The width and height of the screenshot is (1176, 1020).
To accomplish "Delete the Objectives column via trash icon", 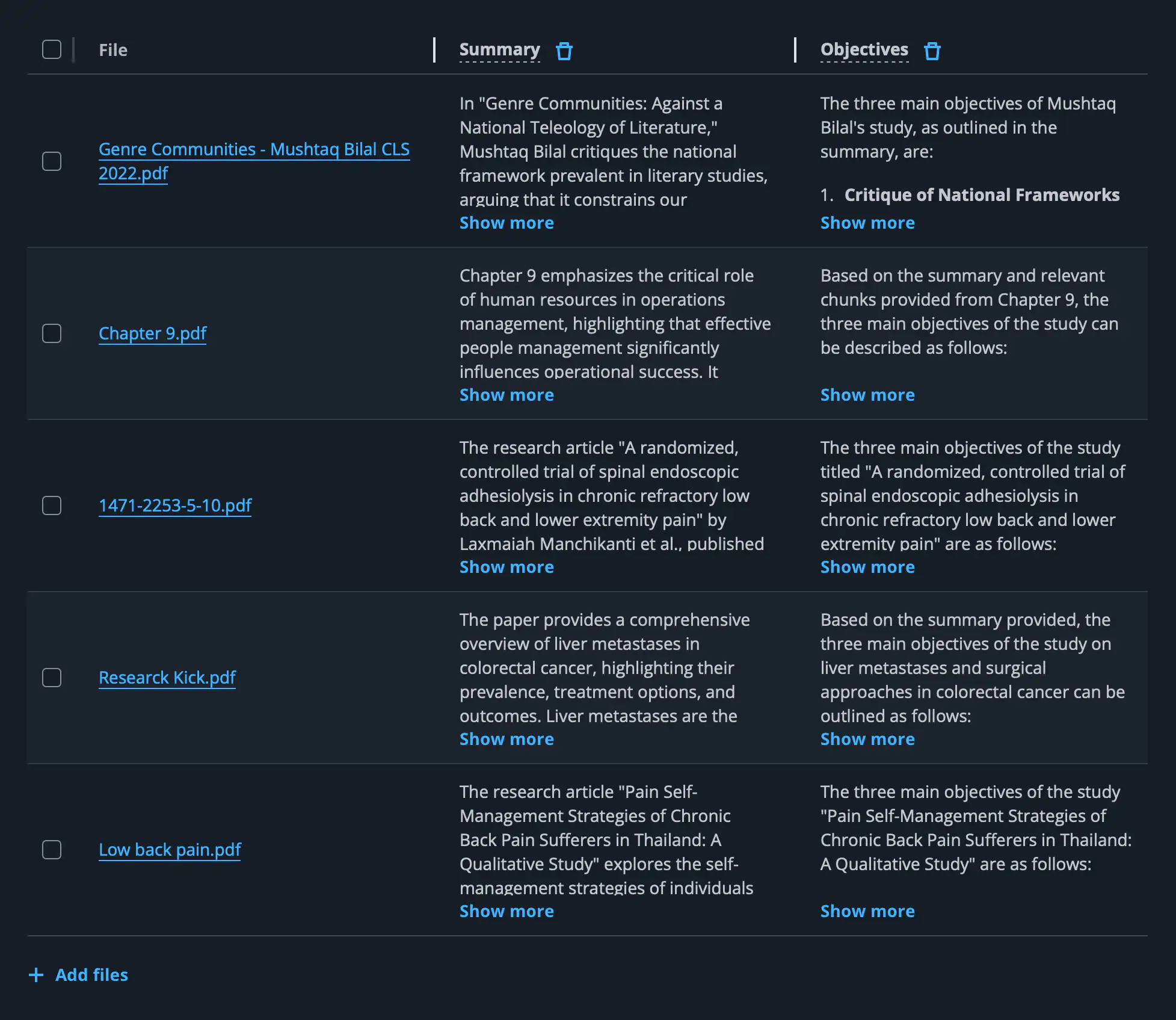I will (x=932, y=51).
